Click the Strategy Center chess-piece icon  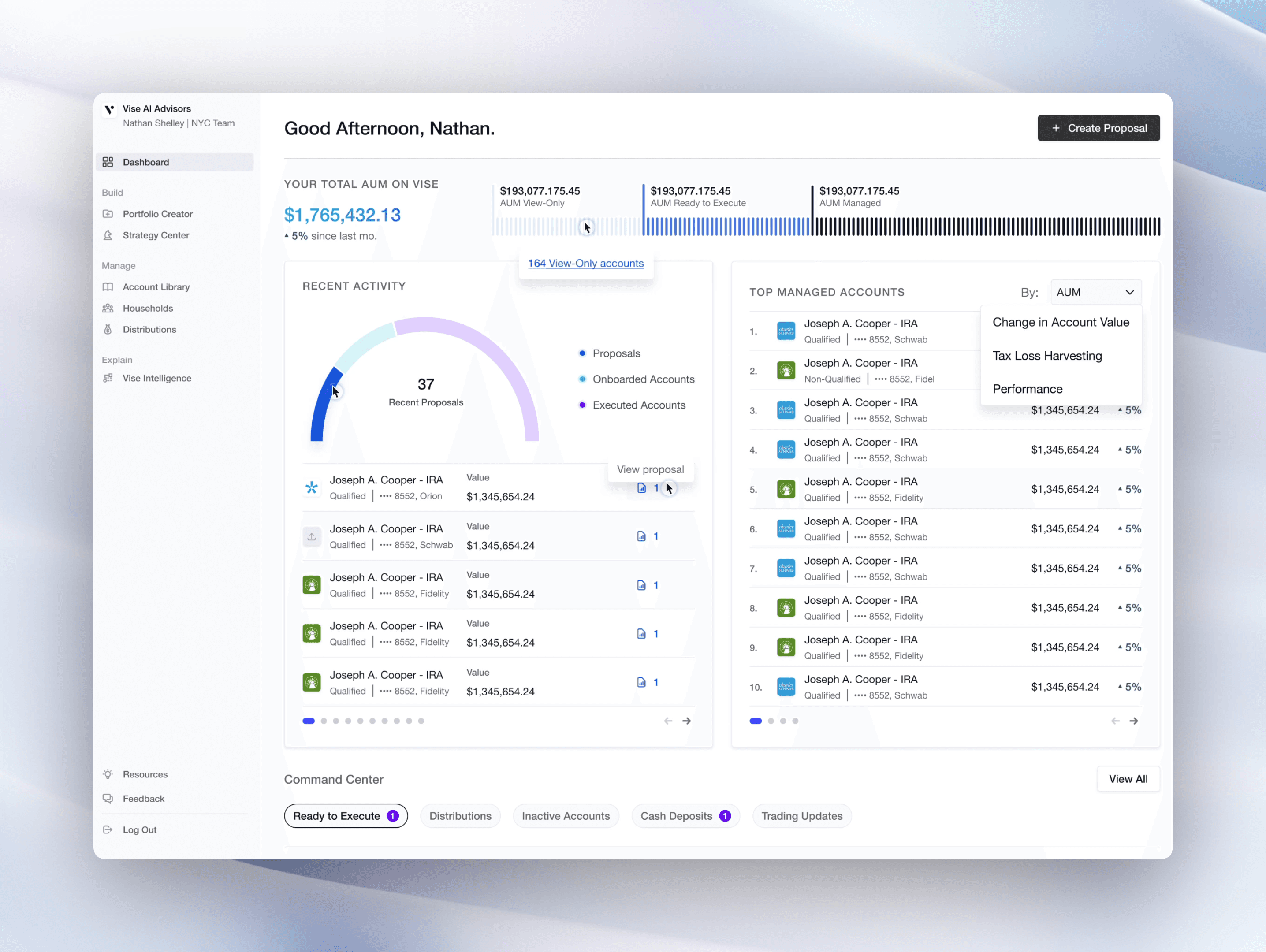tap(108, 235)
